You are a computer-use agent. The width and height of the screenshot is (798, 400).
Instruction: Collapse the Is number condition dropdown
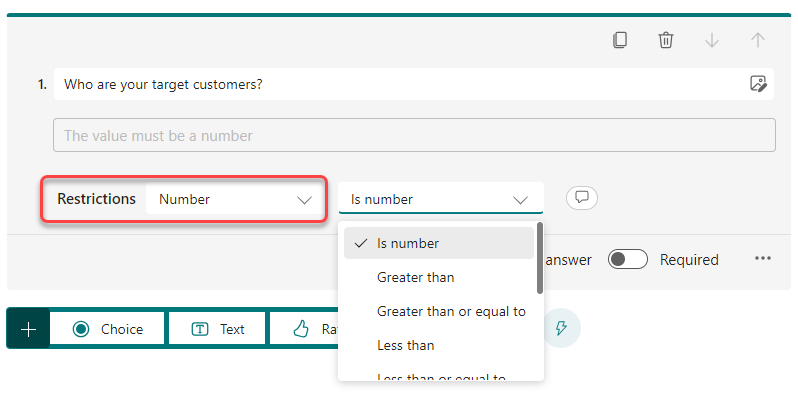440,199
